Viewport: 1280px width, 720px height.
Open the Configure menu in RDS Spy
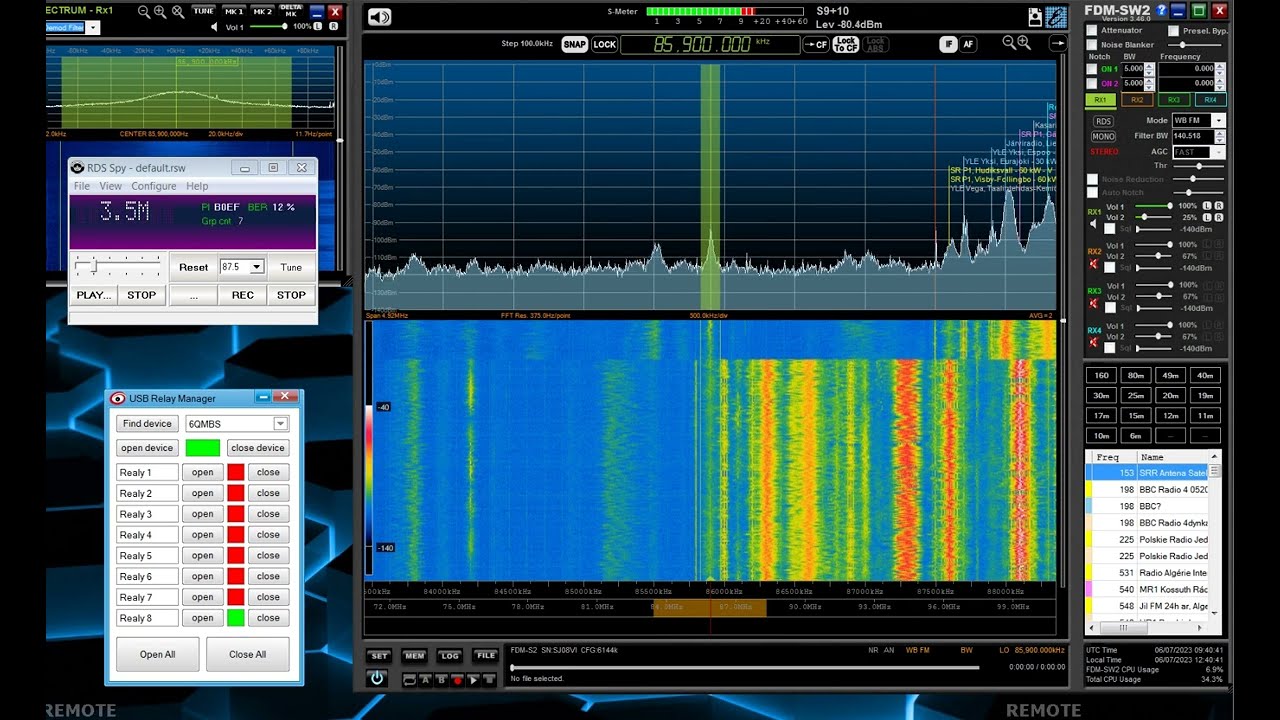click(154, 186)
